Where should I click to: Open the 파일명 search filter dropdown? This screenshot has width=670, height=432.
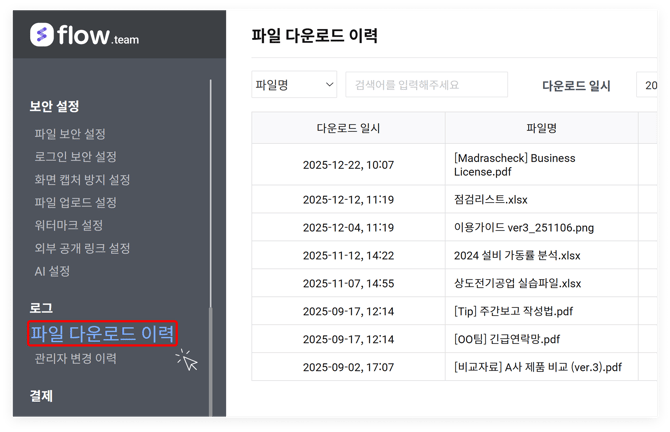coord(294,85)
